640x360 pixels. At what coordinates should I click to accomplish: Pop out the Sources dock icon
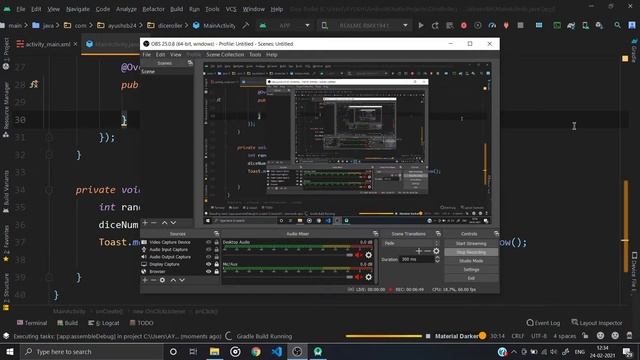click(x=216, y=233)
